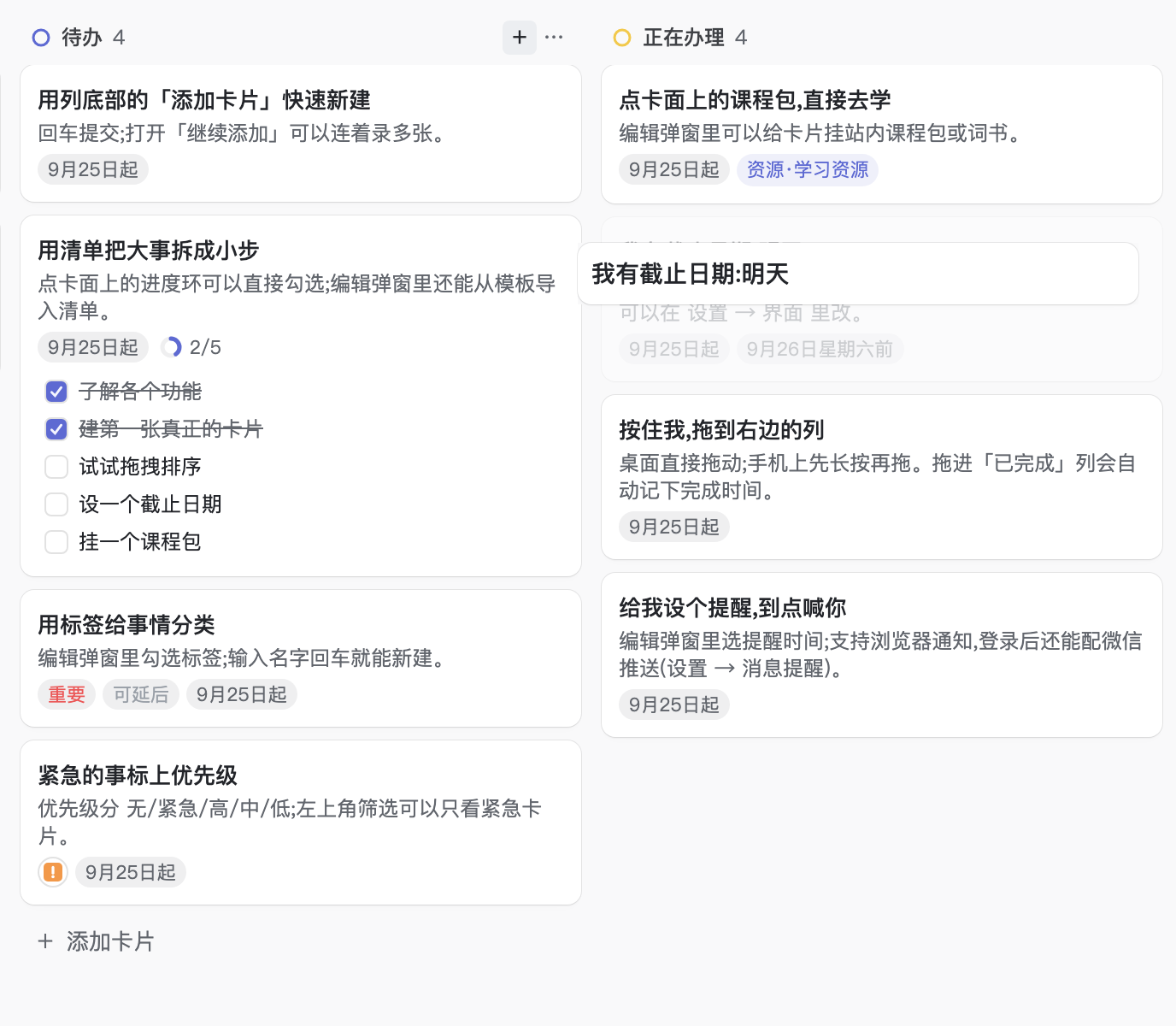Click the yellow circle icon beside 正在办理

click(622, 38)
